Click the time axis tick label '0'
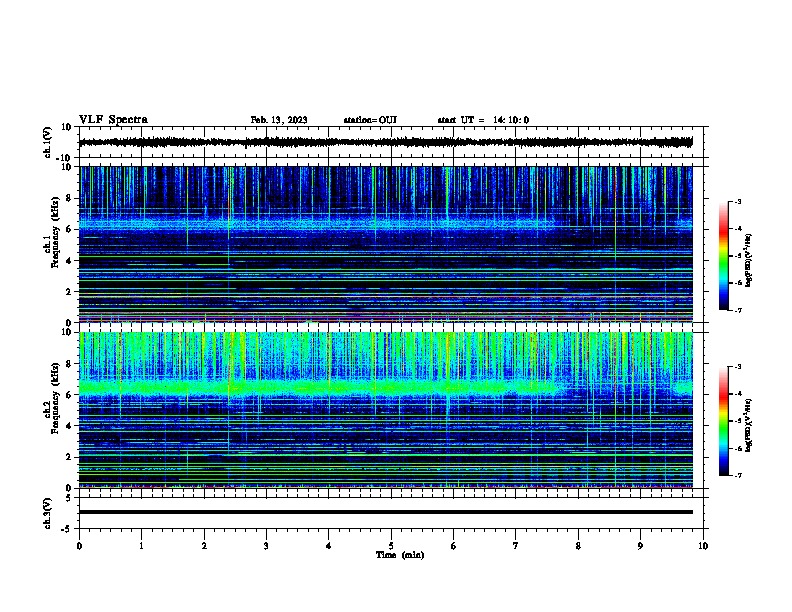Screen dimensions: 792x612 pyautogui.click(x=79, y=546)
